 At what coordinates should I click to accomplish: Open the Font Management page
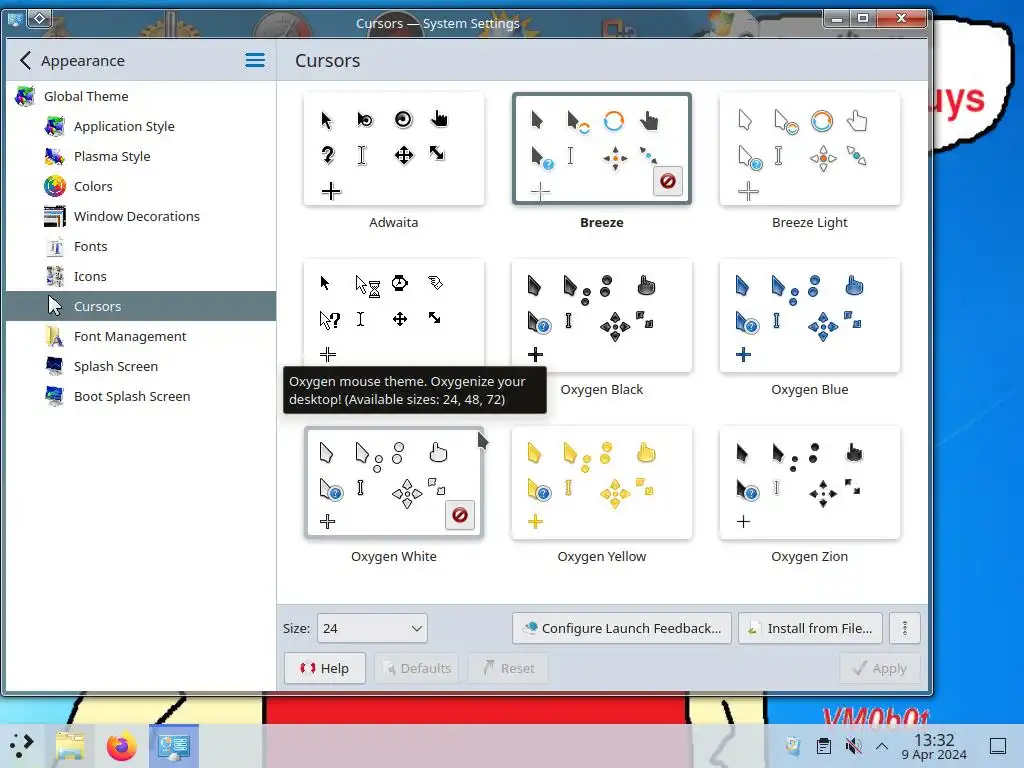click(x=141, y=336)
